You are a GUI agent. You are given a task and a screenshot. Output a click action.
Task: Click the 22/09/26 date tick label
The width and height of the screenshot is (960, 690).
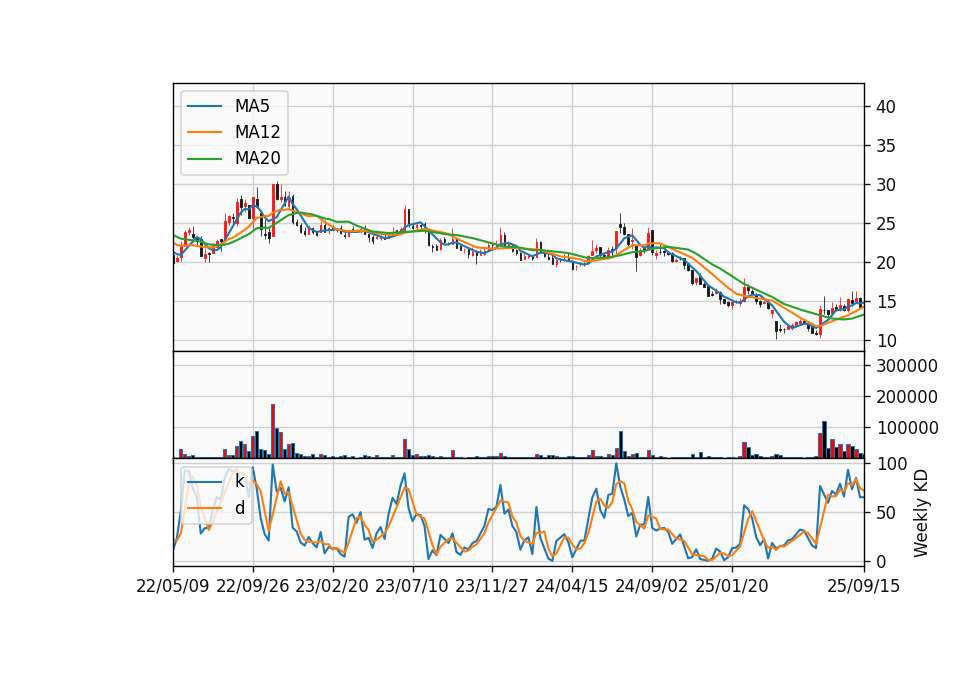click(253, 586)
